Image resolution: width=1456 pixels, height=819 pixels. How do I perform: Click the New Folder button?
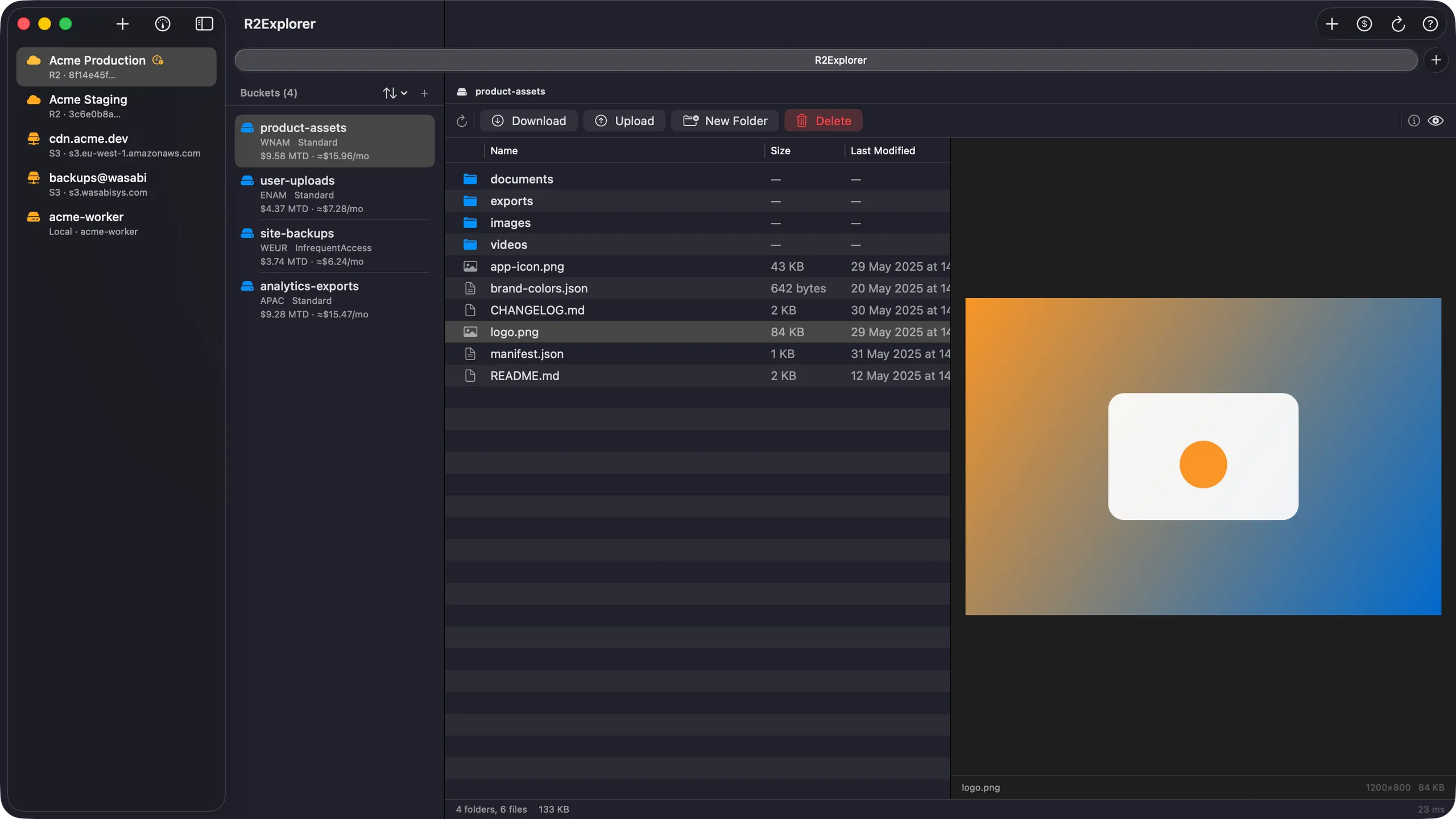pyautogui.click(x=725, y=121)
